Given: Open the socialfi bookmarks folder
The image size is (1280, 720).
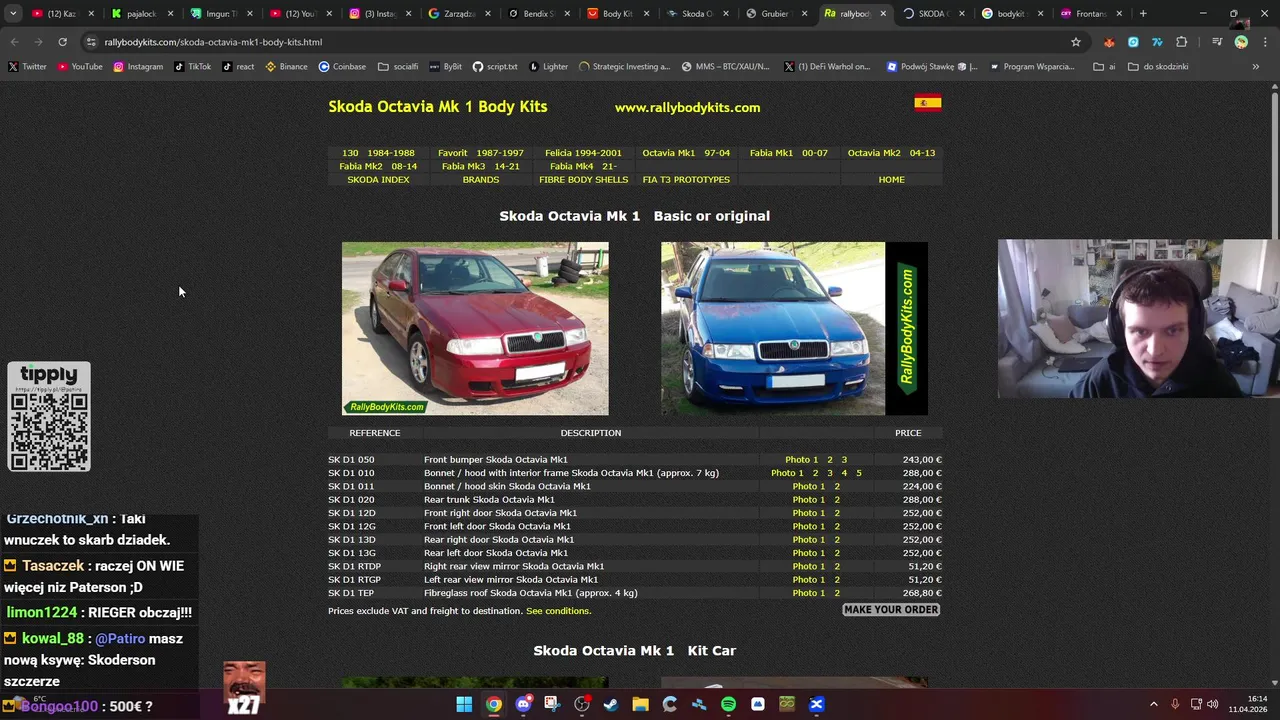Looking at the screenshot, I should point(398,67).
